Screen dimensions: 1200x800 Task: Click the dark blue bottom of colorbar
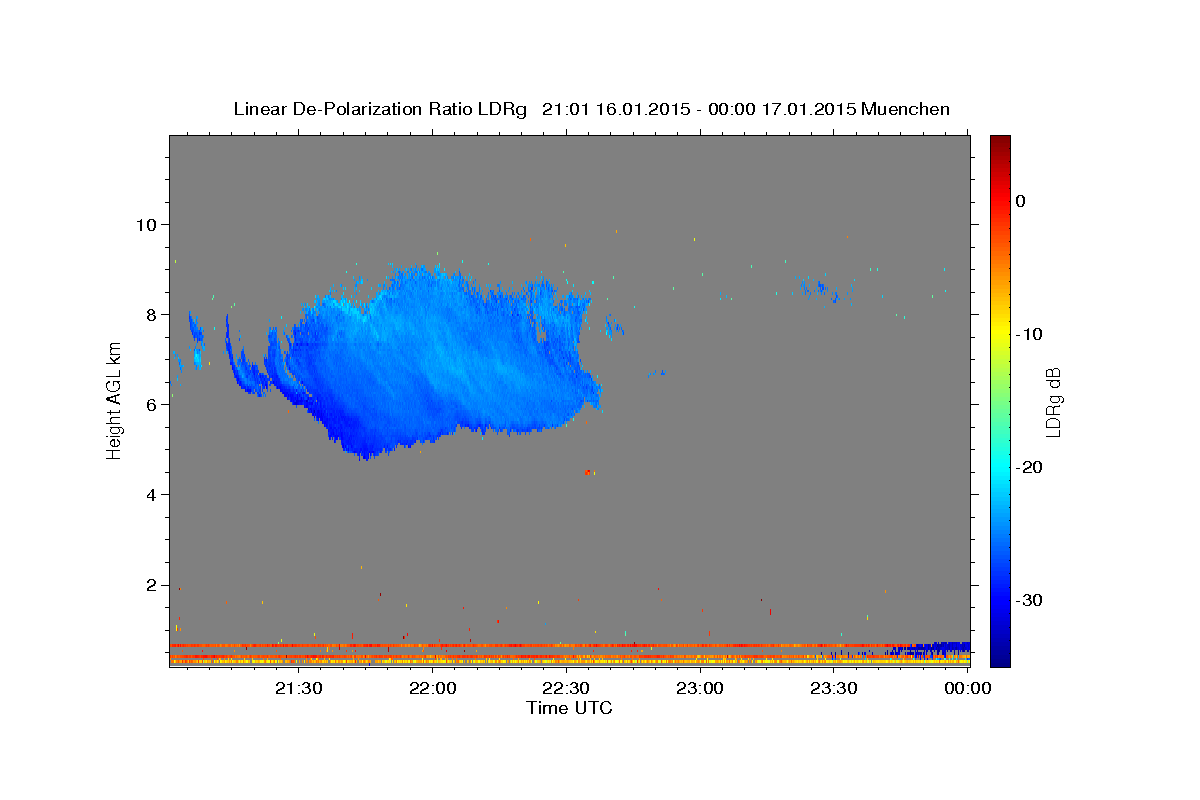pyautogui.click(x=1000, y=658)
